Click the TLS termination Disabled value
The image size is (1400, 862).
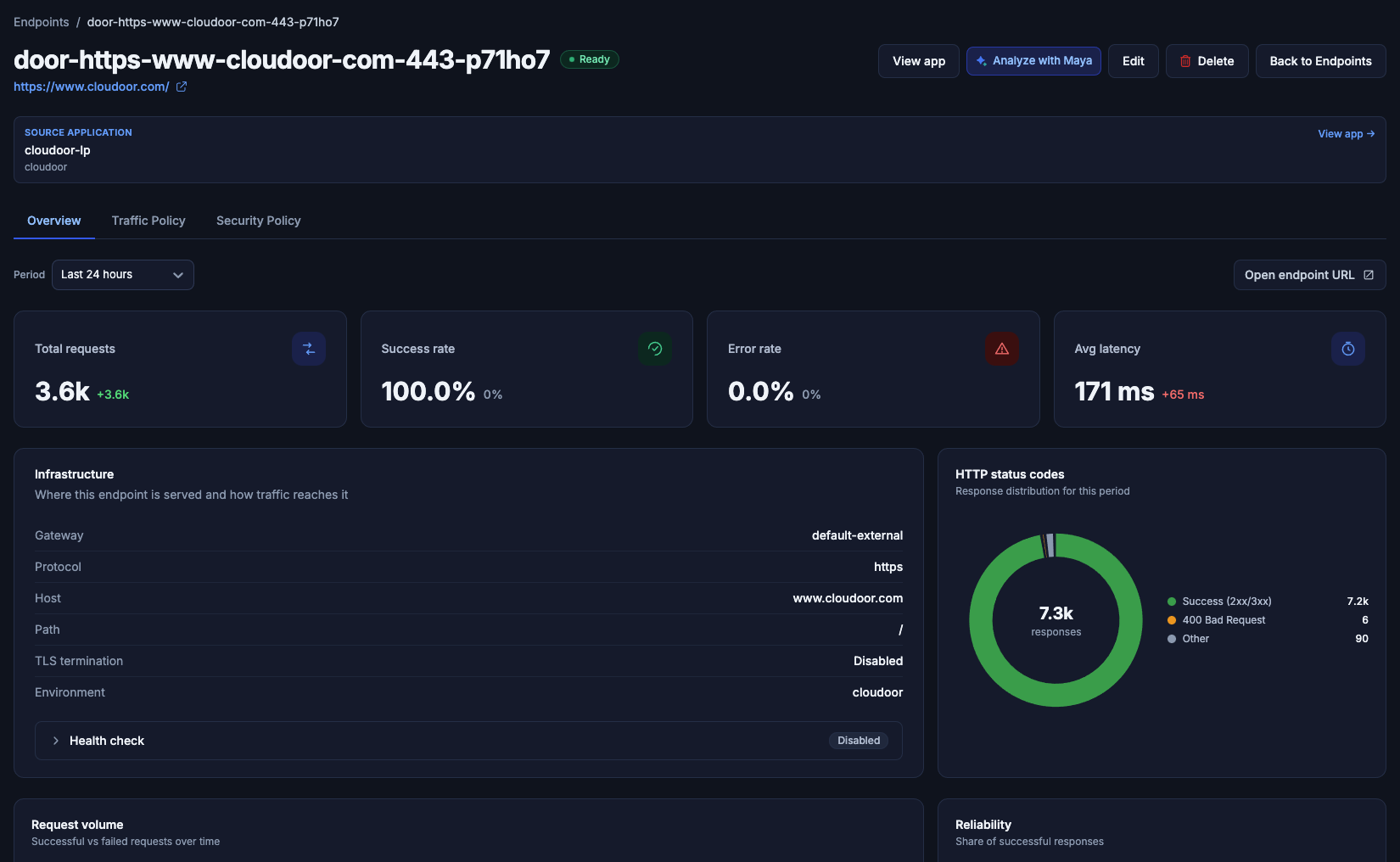[878, 661]
